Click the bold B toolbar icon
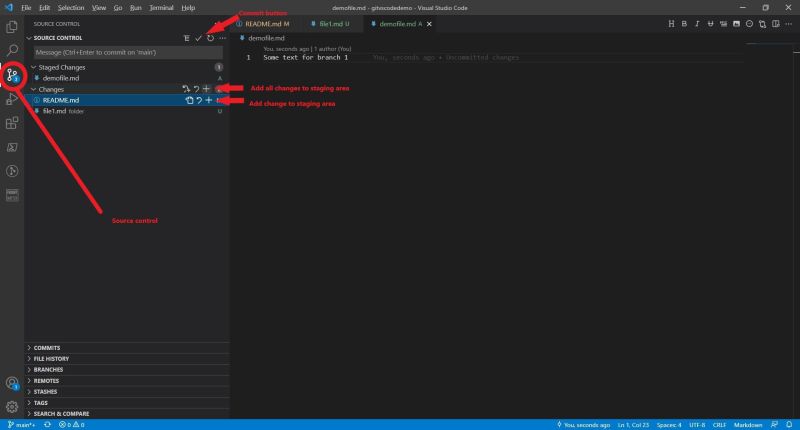 (684, 24)
